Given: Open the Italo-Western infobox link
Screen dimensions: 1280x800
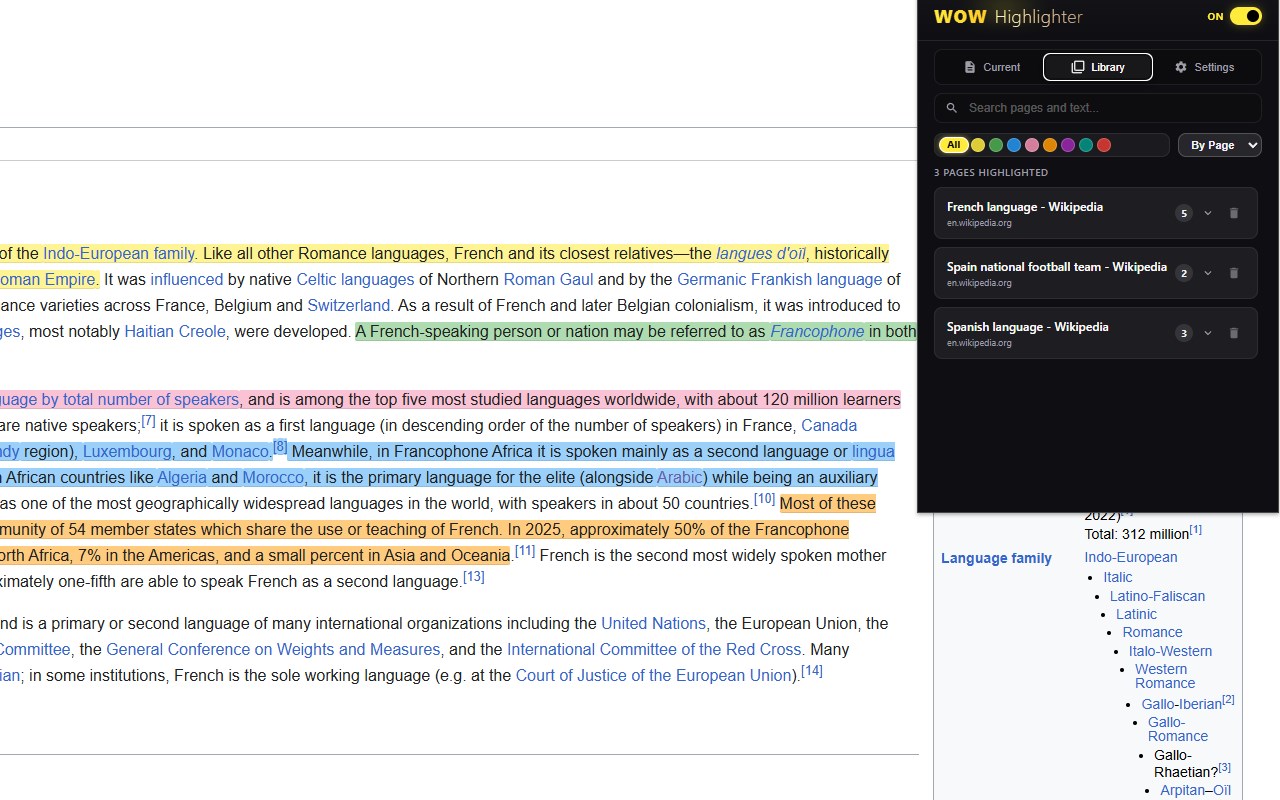Looking at the screenshot, I should coord(1170,651).
